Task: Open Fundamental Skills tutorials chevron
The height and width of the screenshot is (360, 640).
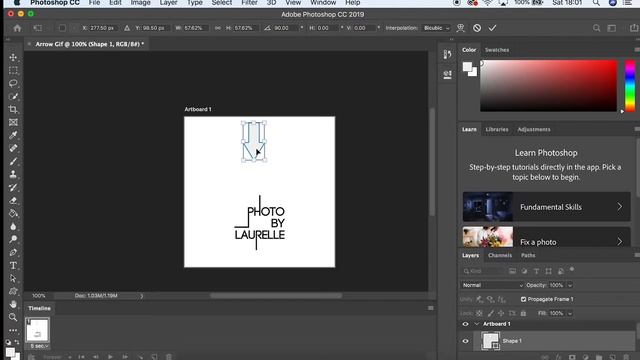Action: (x=620, y=207)
